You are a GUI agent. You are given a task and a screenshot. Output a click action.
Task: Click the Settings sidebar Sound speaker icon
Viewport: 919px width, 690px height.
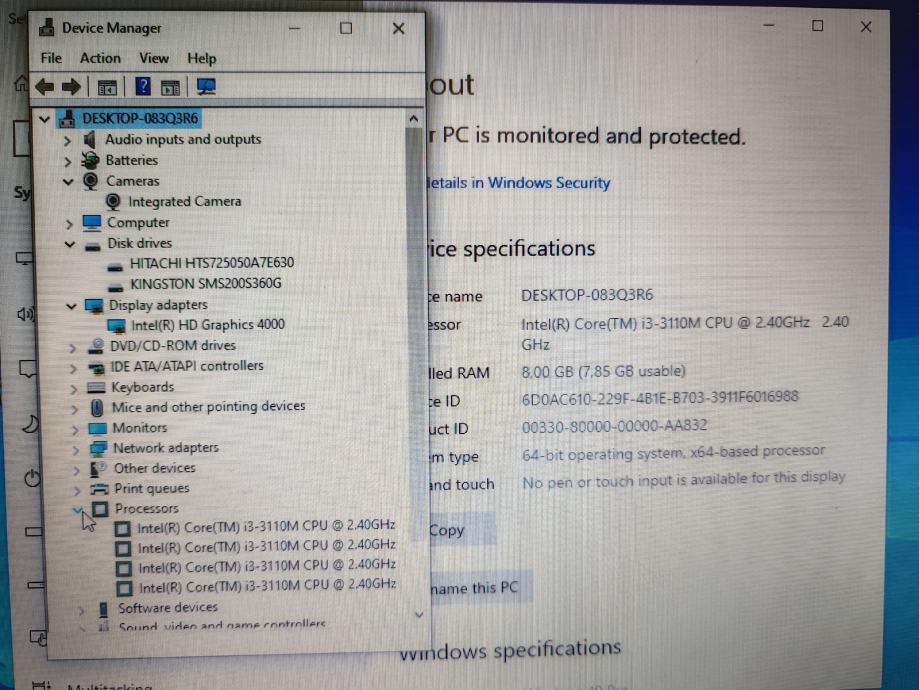pyautogui.click(x=25, y=314)
